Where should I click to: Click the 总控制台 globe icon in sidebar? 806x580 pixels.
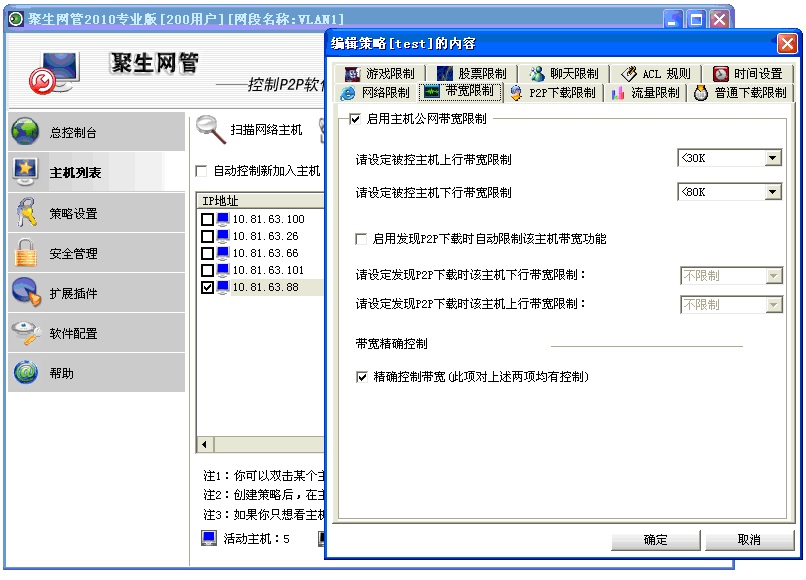click(26, 132)
